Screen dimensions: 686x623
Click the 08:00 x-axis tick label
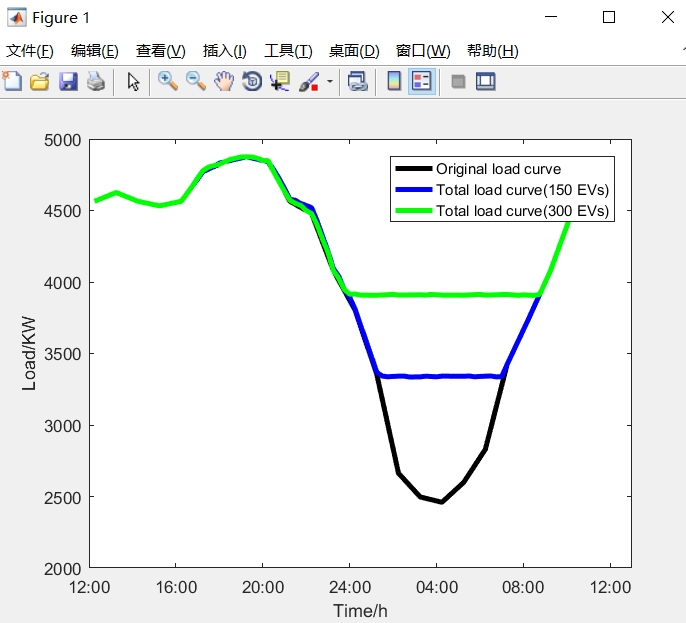(x=523, y=587)
